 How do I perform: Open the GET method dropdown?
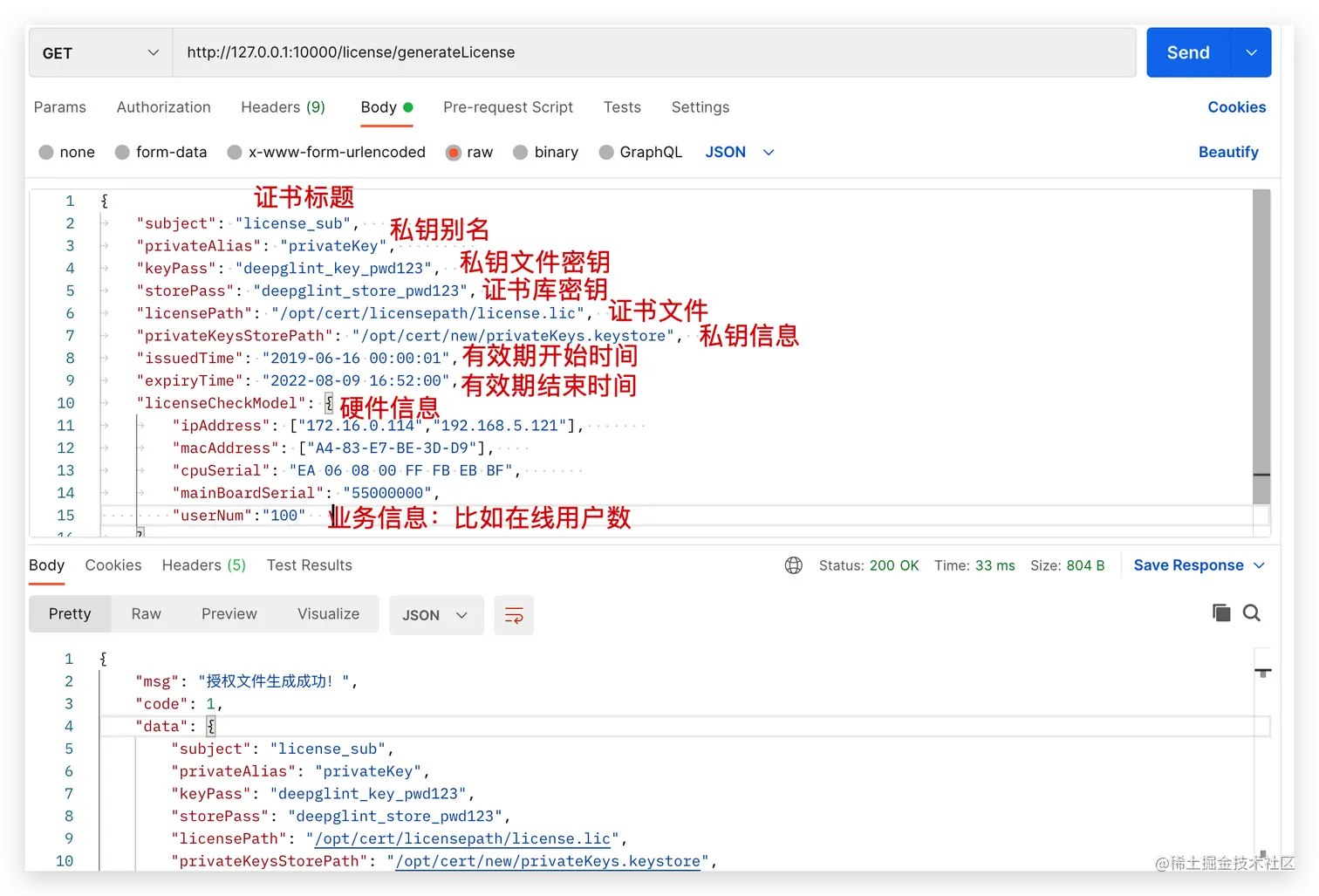pyautogui.click(x=100, y=52)
